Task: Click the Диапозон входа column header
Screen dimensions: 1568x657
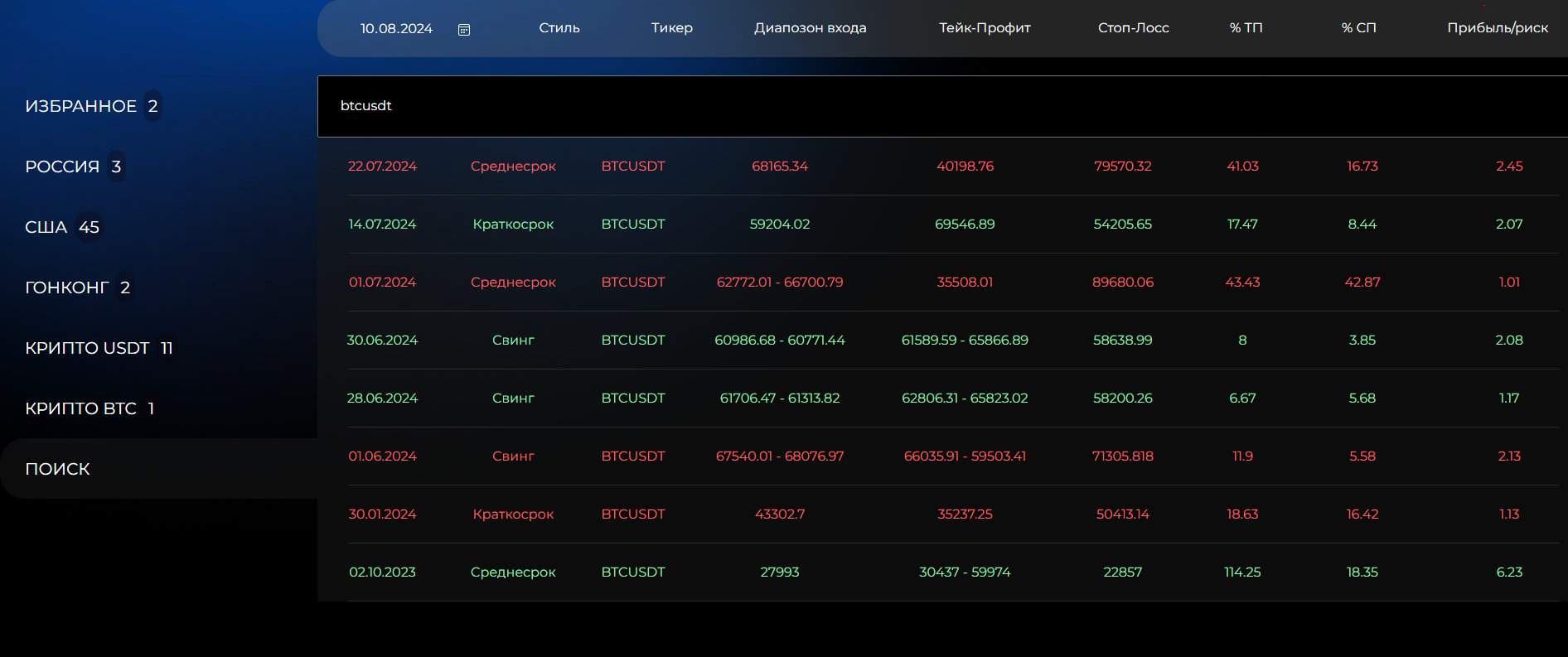Action: [x=810, y=28]
